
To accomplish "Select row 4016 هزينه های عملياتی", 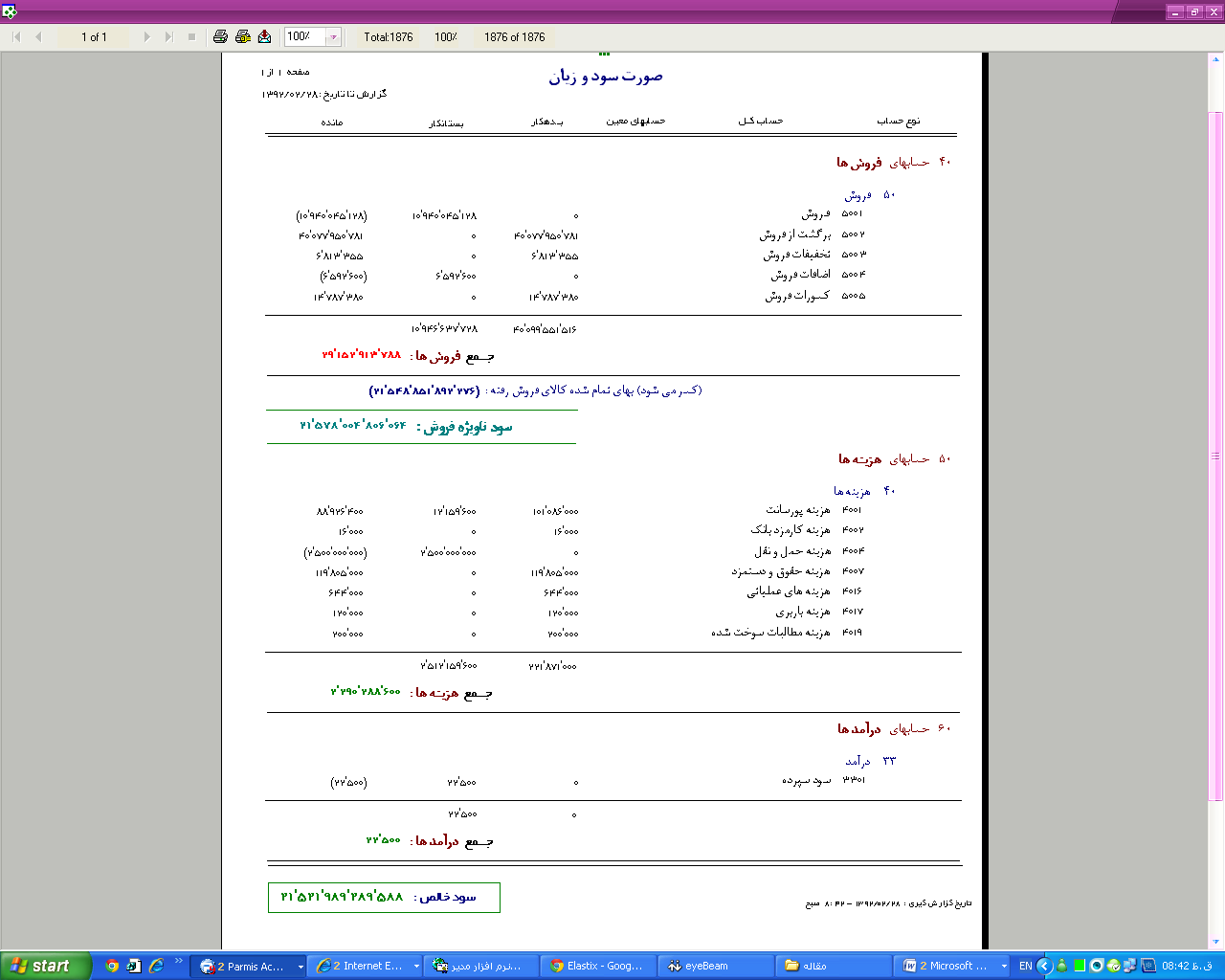I will coord(595,591).
